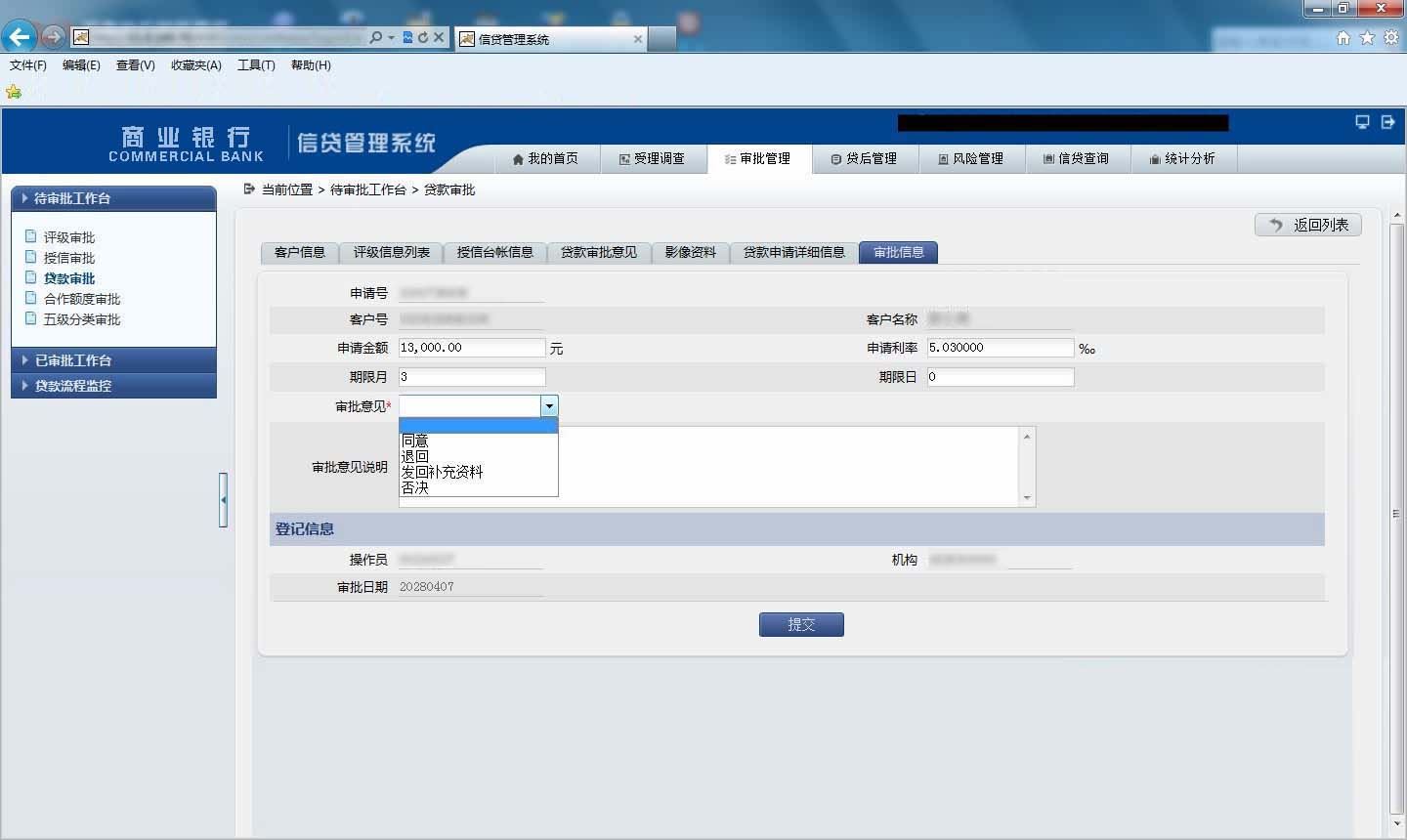
Task: Switch to the 评级信息列表 tab
Action: [x=392, y=252]
